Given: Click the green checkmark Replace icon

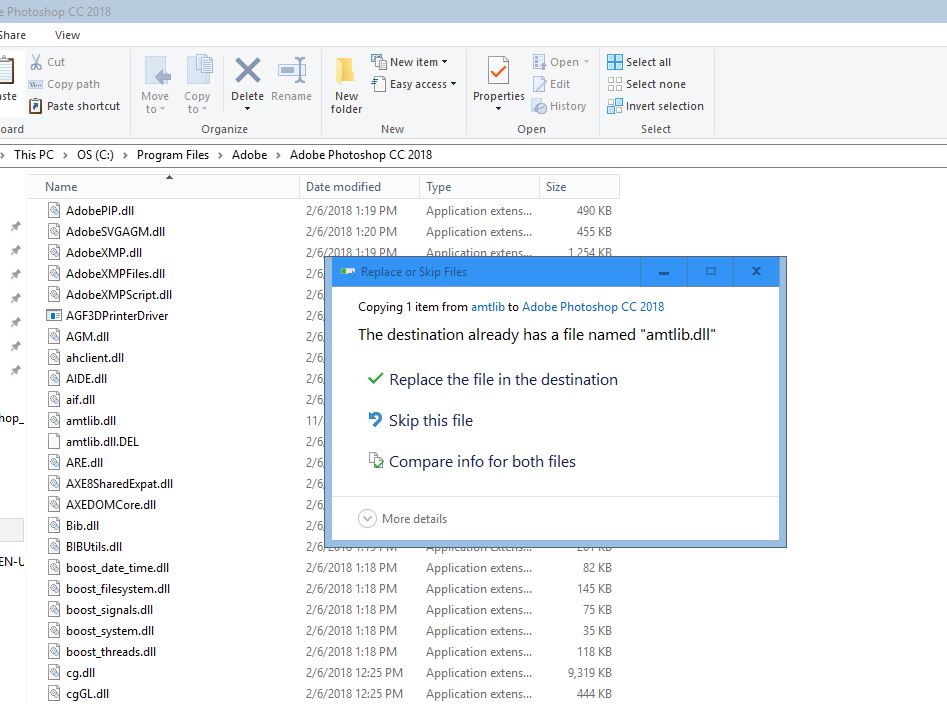Looking at the screenshot, I should pyautogui.click(x=375, y=379).
